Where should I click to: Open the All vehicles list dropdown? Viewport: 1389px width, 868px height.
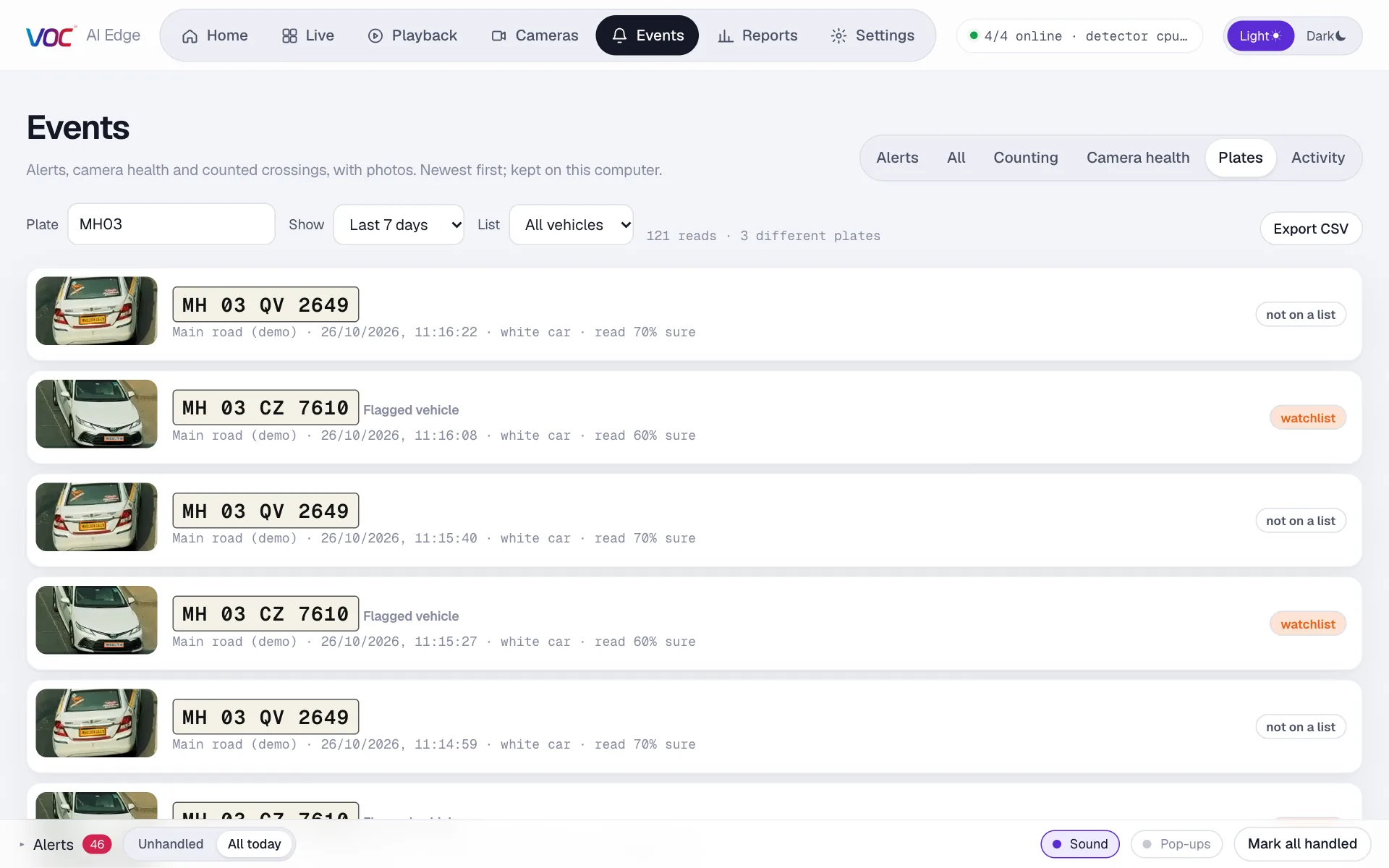click(572, 225)
